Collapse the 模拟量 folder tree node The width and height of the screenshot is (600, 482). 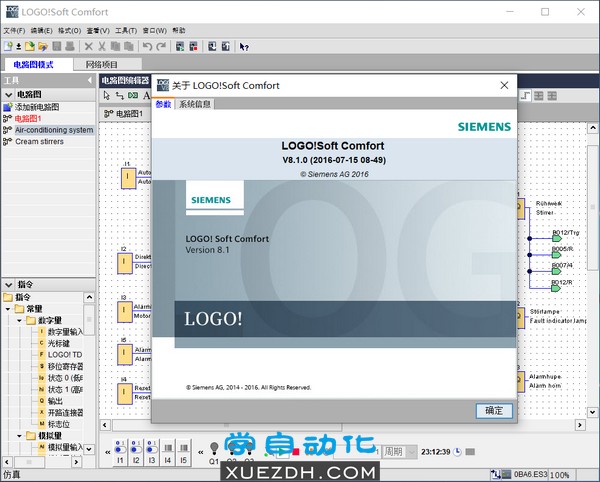[20, 436]
